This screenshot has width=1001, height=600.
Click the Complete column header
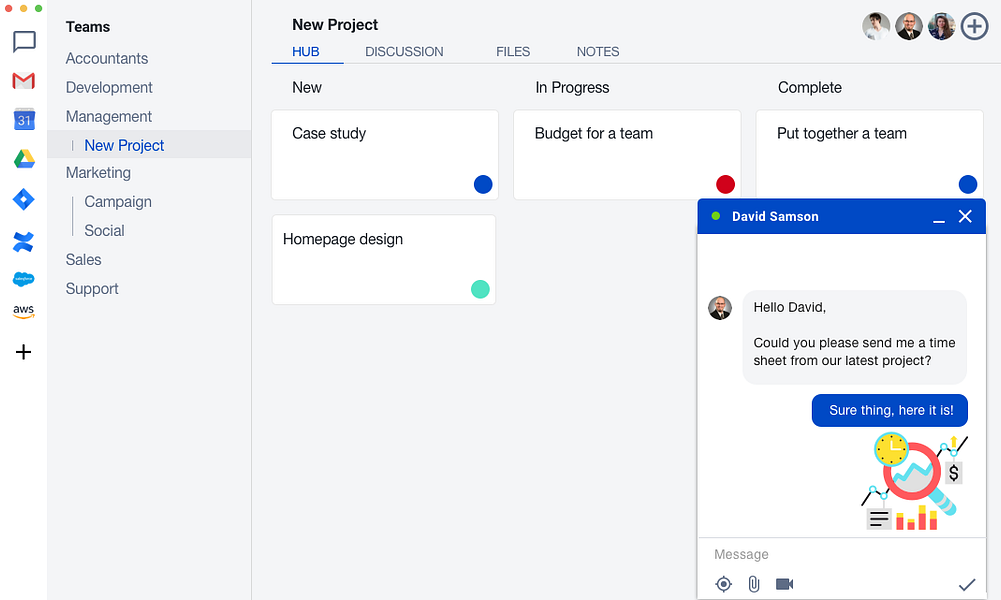pos(809,87)
